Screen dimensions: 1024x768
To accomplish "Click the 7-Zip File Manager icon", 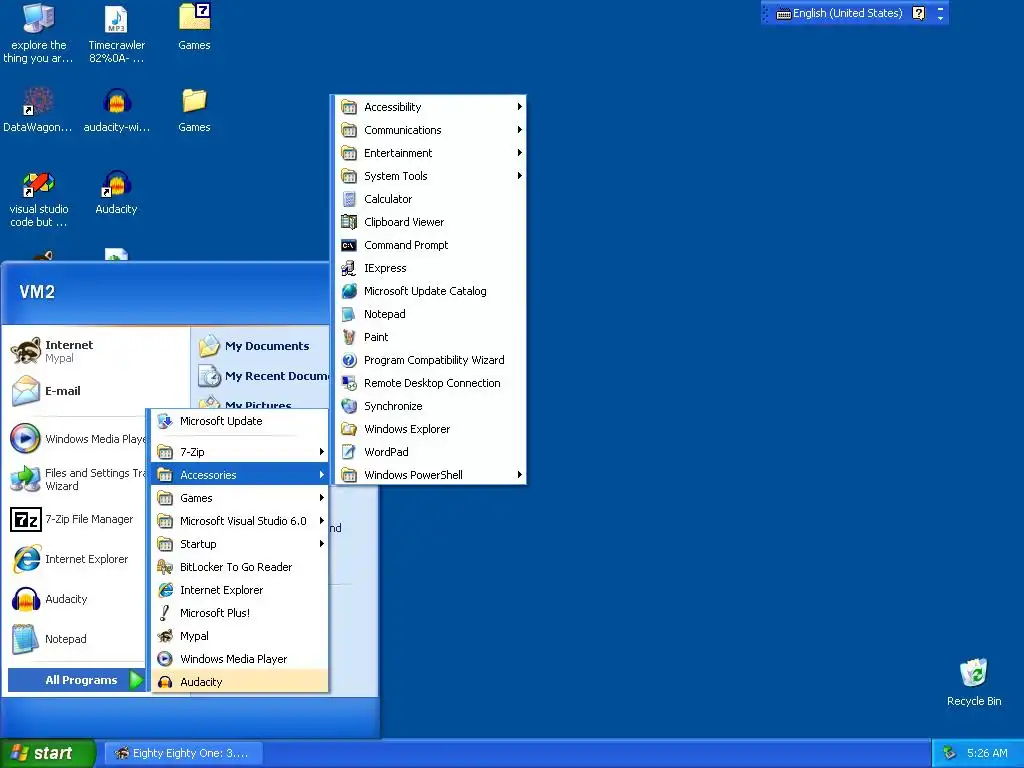I will tap(26, 520).
